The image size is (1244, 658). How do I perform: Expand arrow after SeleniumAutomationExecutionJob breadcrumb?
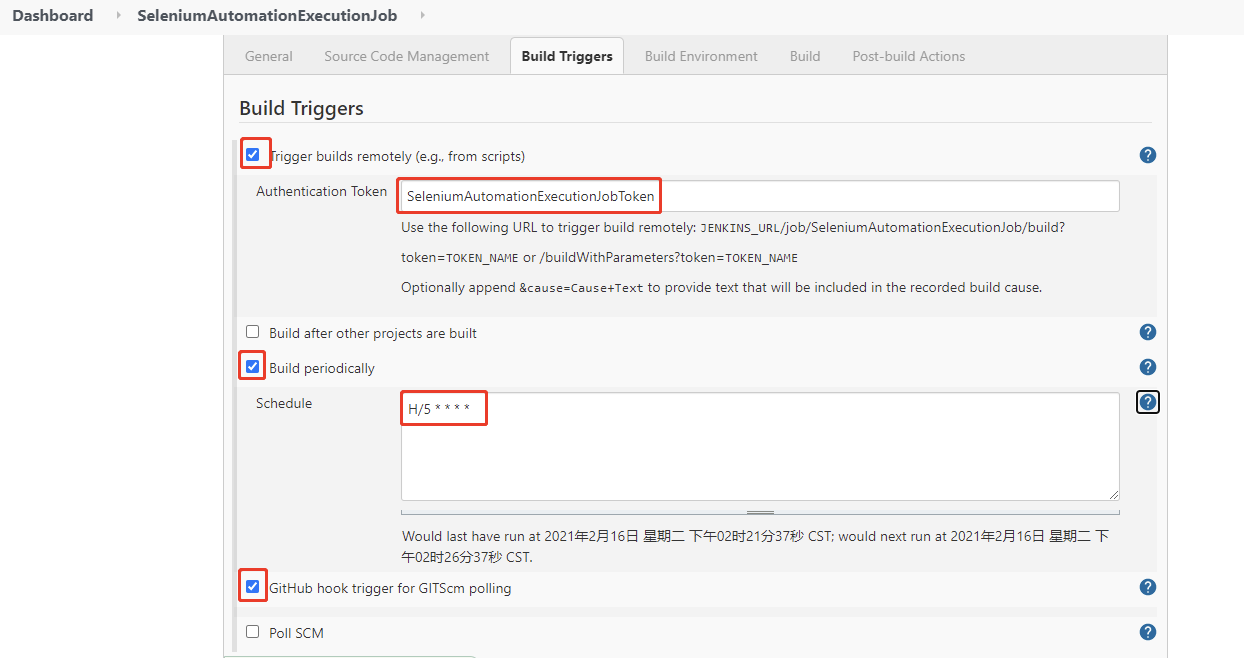(x=421, y=15)
